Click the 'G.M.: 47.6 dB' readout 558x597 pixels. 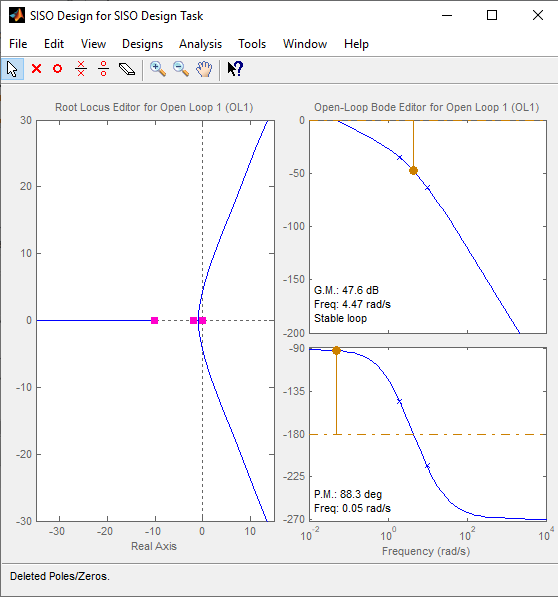346,291
